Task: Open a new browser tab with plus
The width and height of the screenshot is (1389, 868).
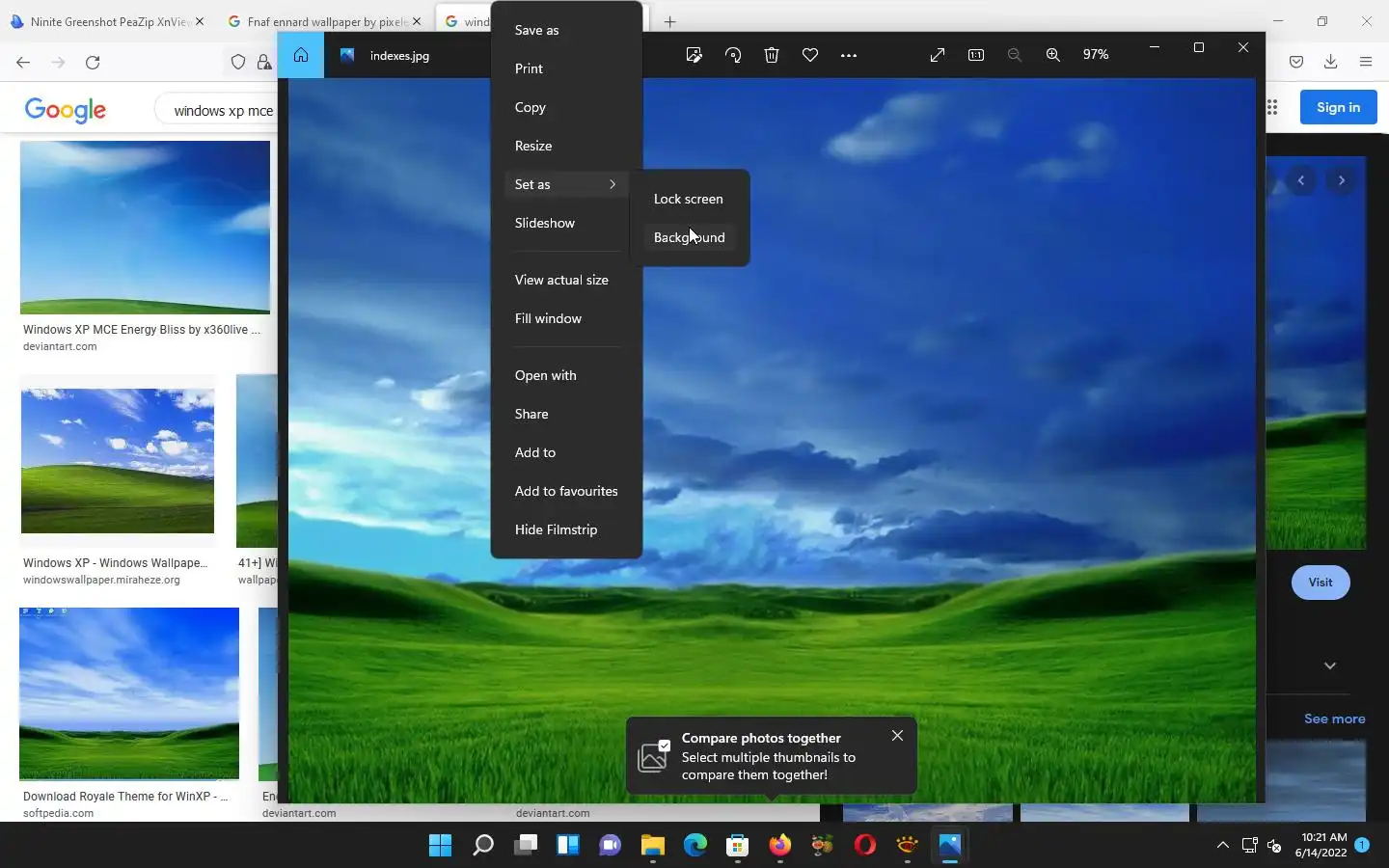Action: click(x=670, y=21)
